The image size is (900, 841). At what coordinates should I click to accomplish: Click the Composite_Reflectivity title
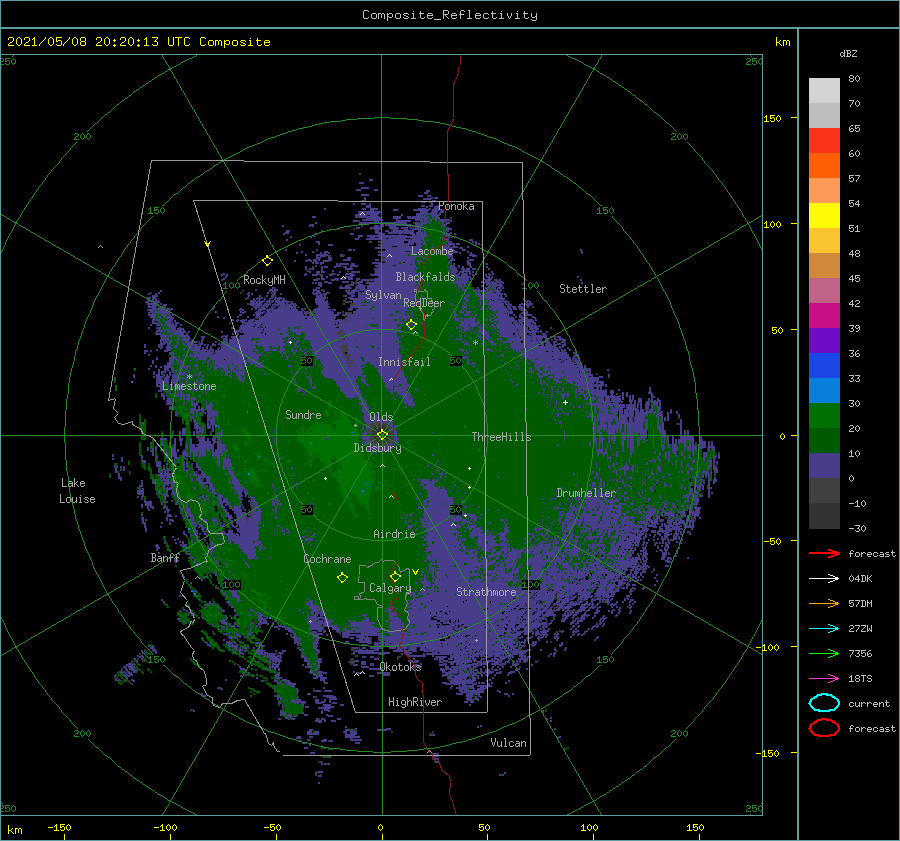(x=449, y=15)
